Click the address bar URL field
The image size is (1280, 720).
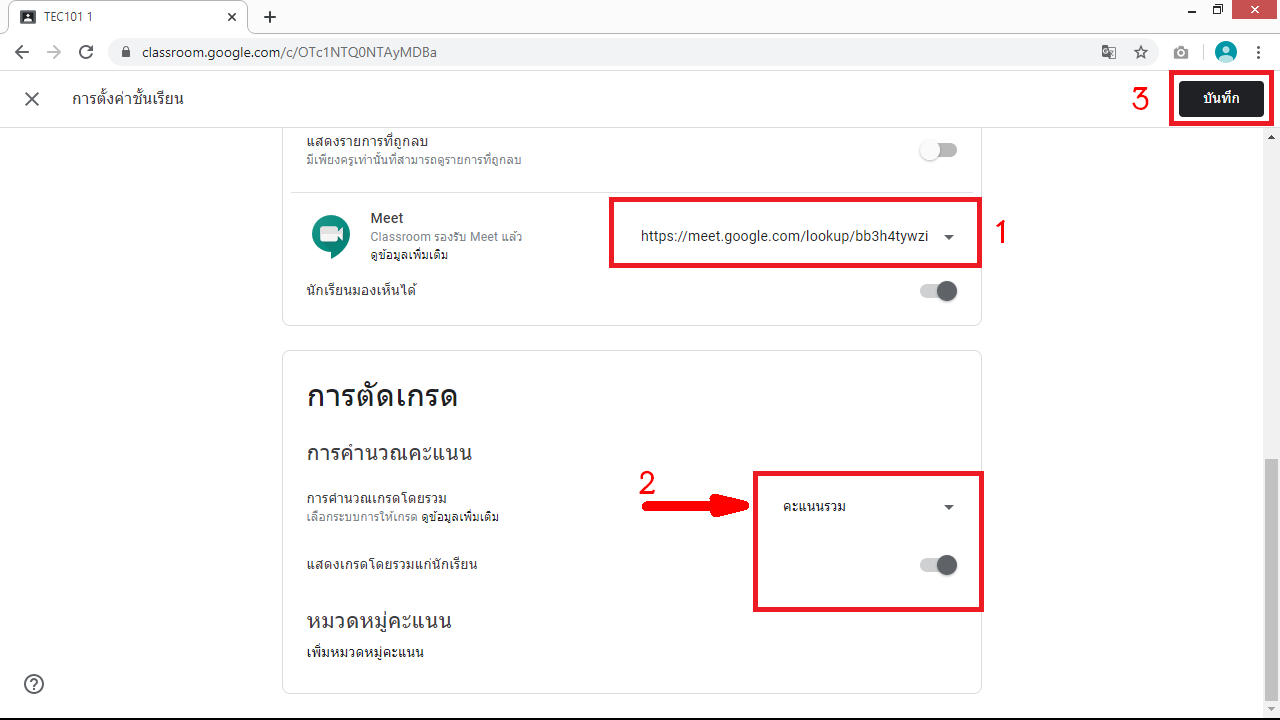tap(600, 52)
